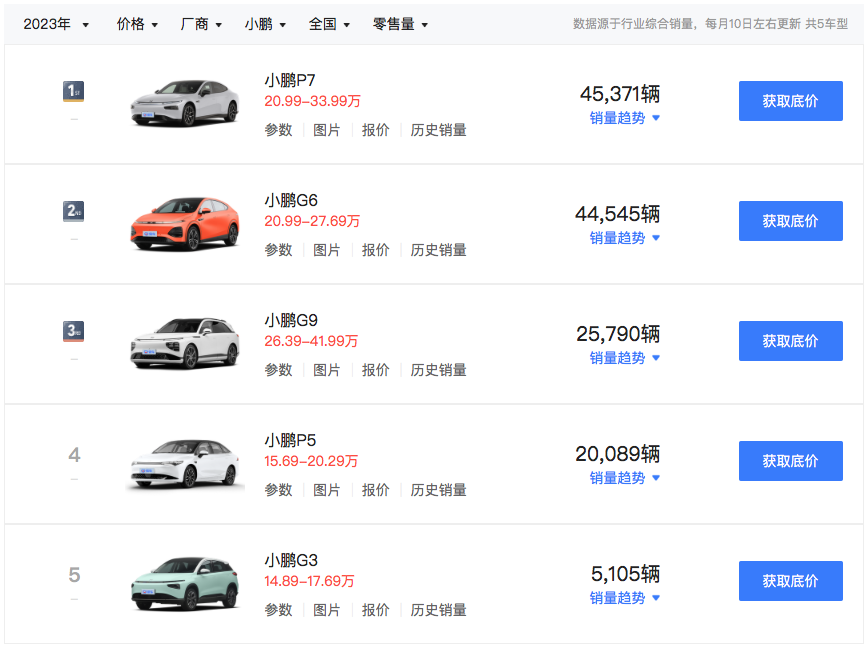Expand the 小鹏 brand filter
The width and height of the screenshot is (868, 648).
[265, 24]
